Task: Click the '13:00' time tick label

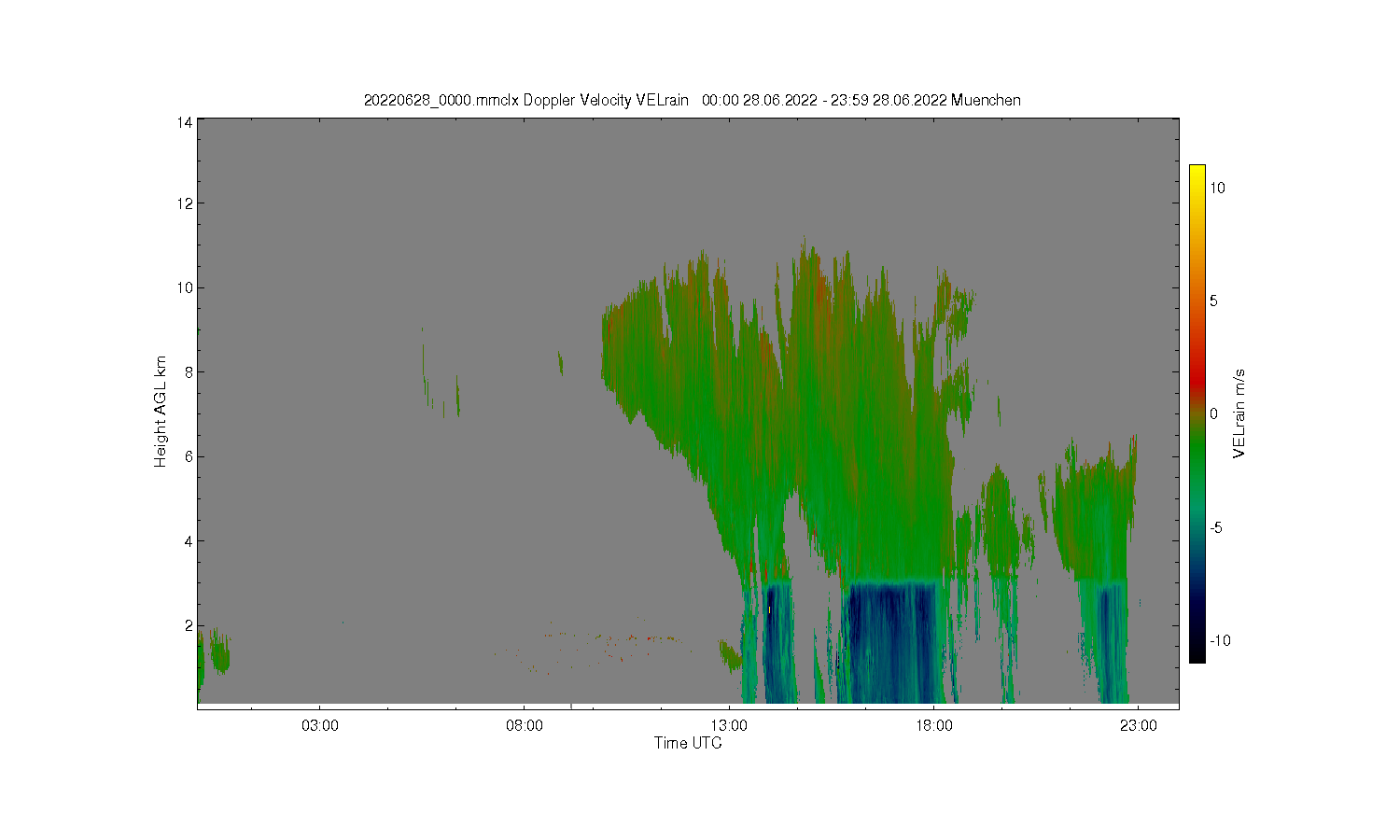Action: pos(729,726)
